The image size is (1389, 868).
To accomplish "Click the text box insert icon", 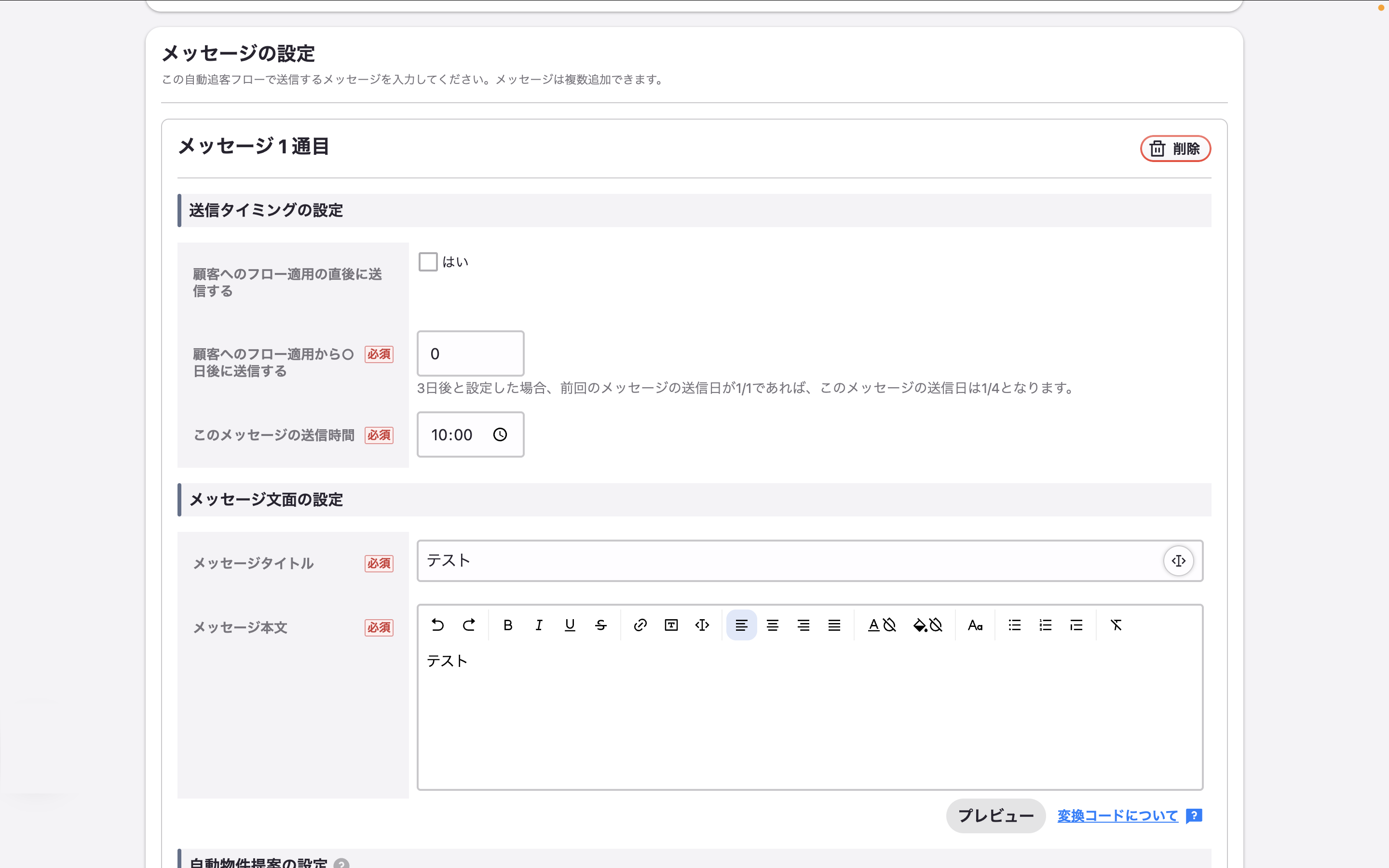I will 671,625.
